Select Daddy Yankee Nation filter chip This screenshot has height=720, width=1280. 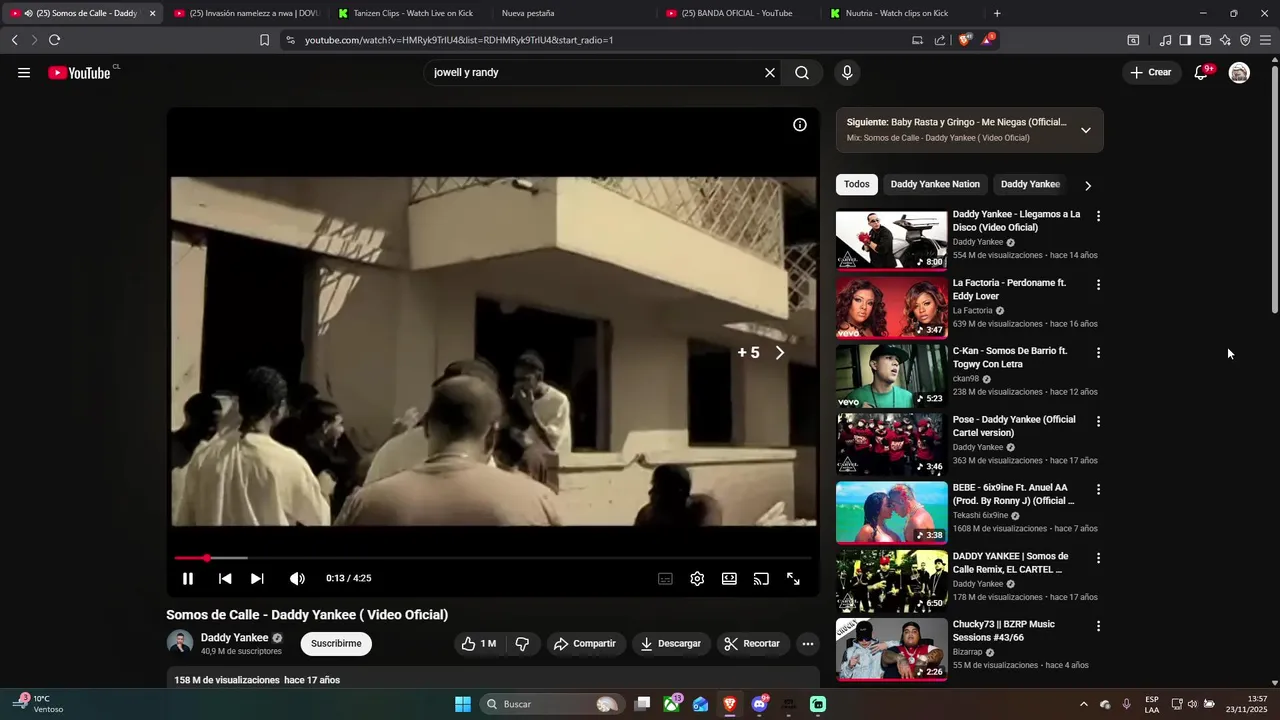click(x=935, y=184)
